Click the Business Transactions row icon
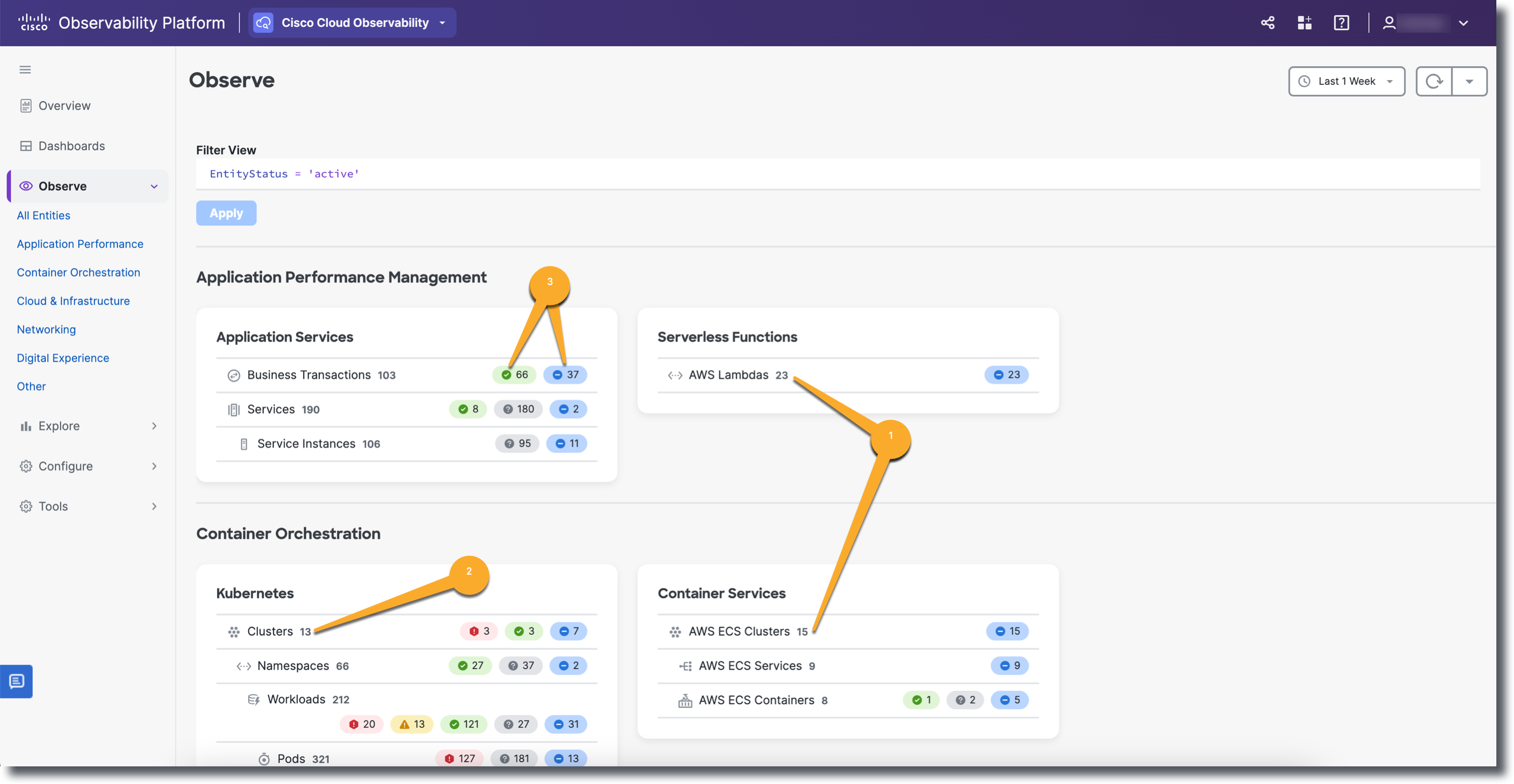The width and height of the screenshot is (1514, 784). tap(234, 375)
